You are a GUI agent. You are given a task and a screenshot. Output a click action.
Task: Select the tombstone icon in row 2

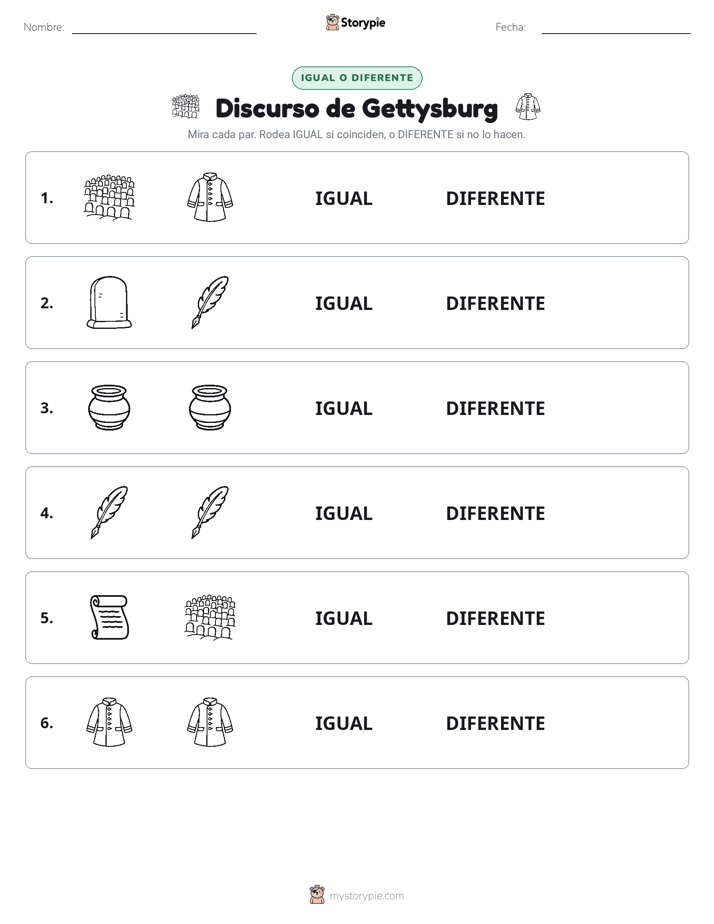click(109, 302)
